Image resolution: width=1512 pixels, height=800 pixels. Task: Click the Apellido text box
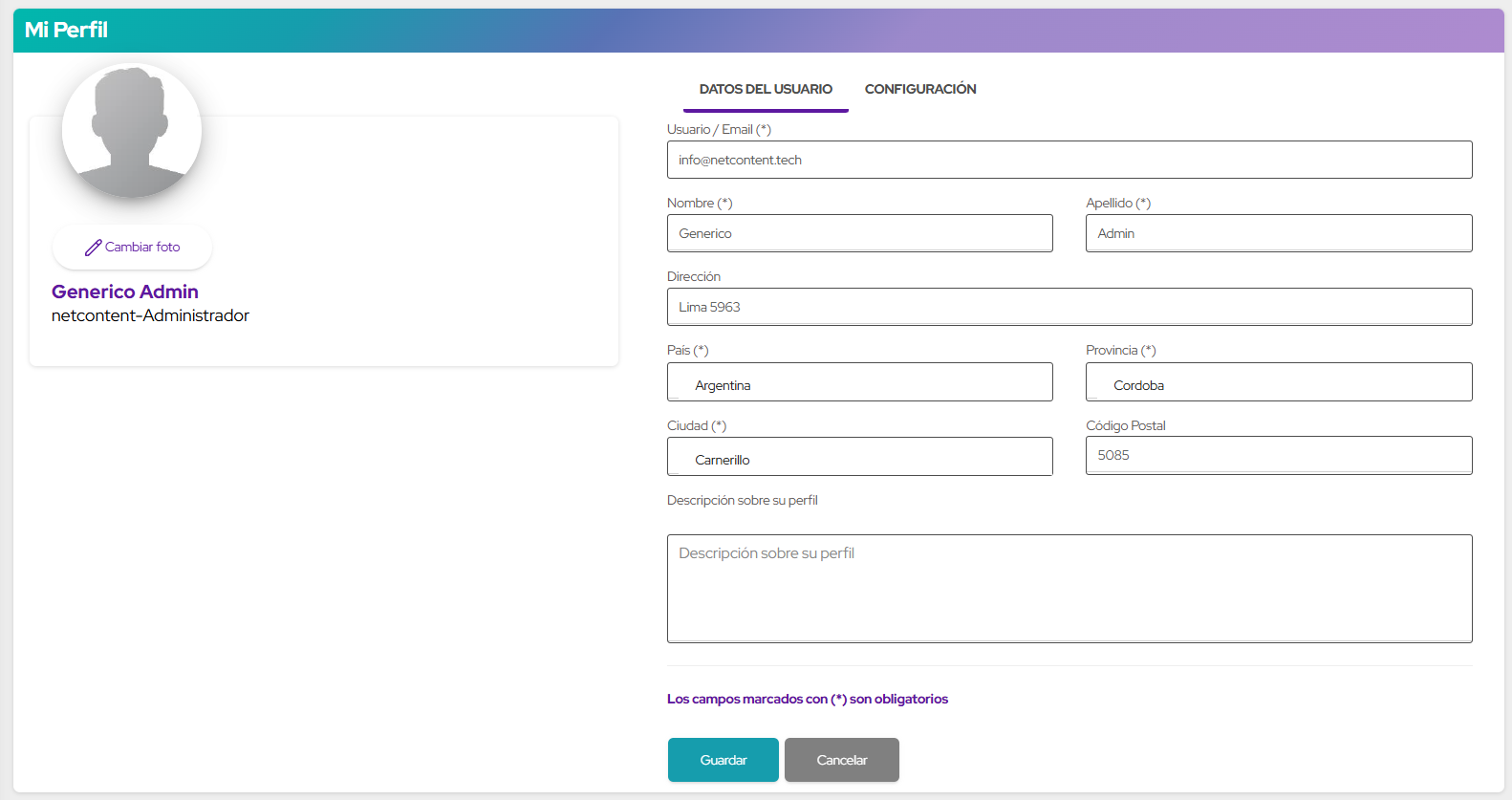[1278, 233]
